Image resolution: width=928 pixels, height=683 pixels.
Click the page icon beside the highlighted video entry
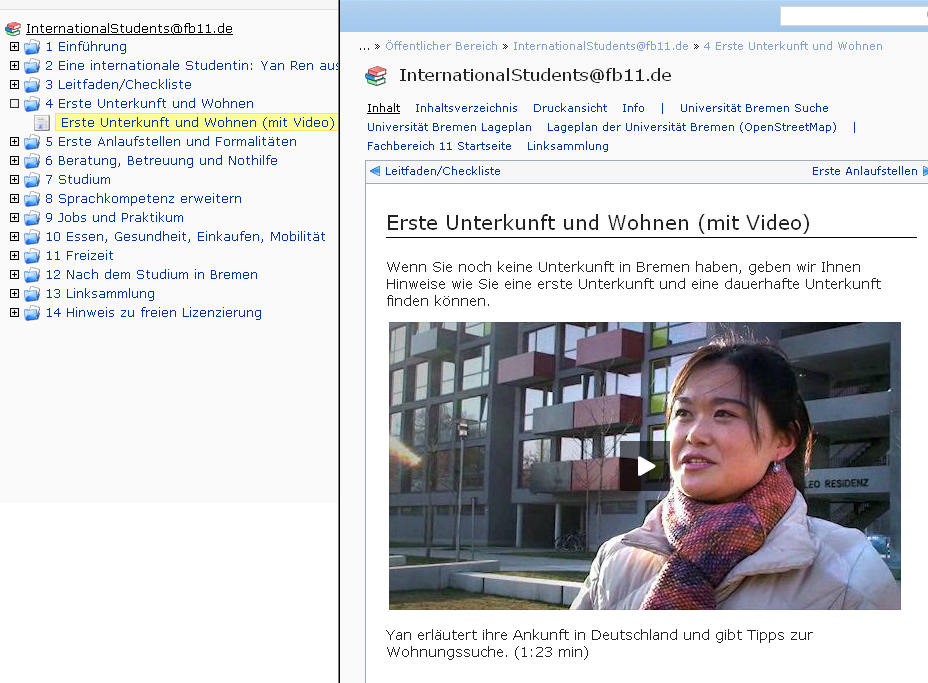coord(42,123)
